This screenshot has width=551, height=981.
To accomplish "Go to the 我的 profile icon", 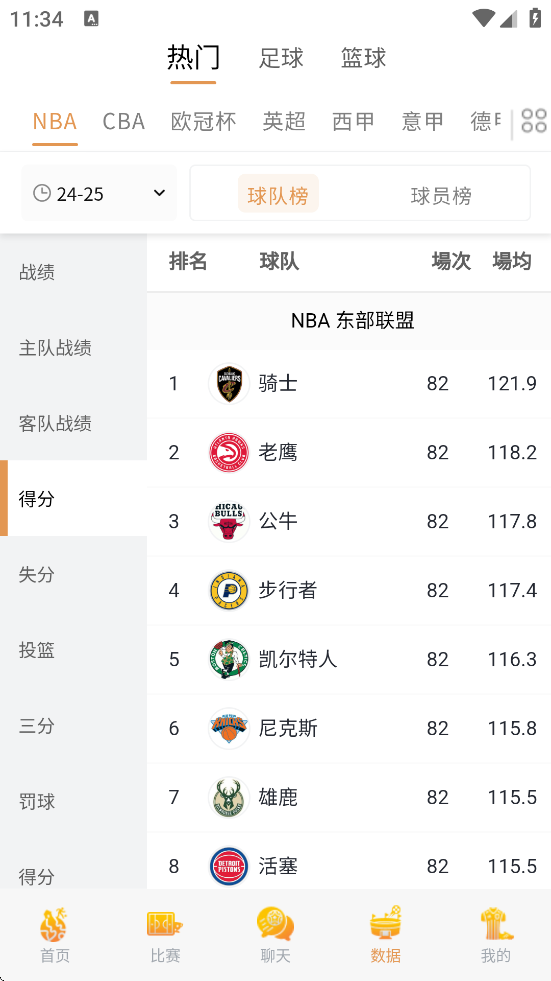I will (x=496, y=925).
